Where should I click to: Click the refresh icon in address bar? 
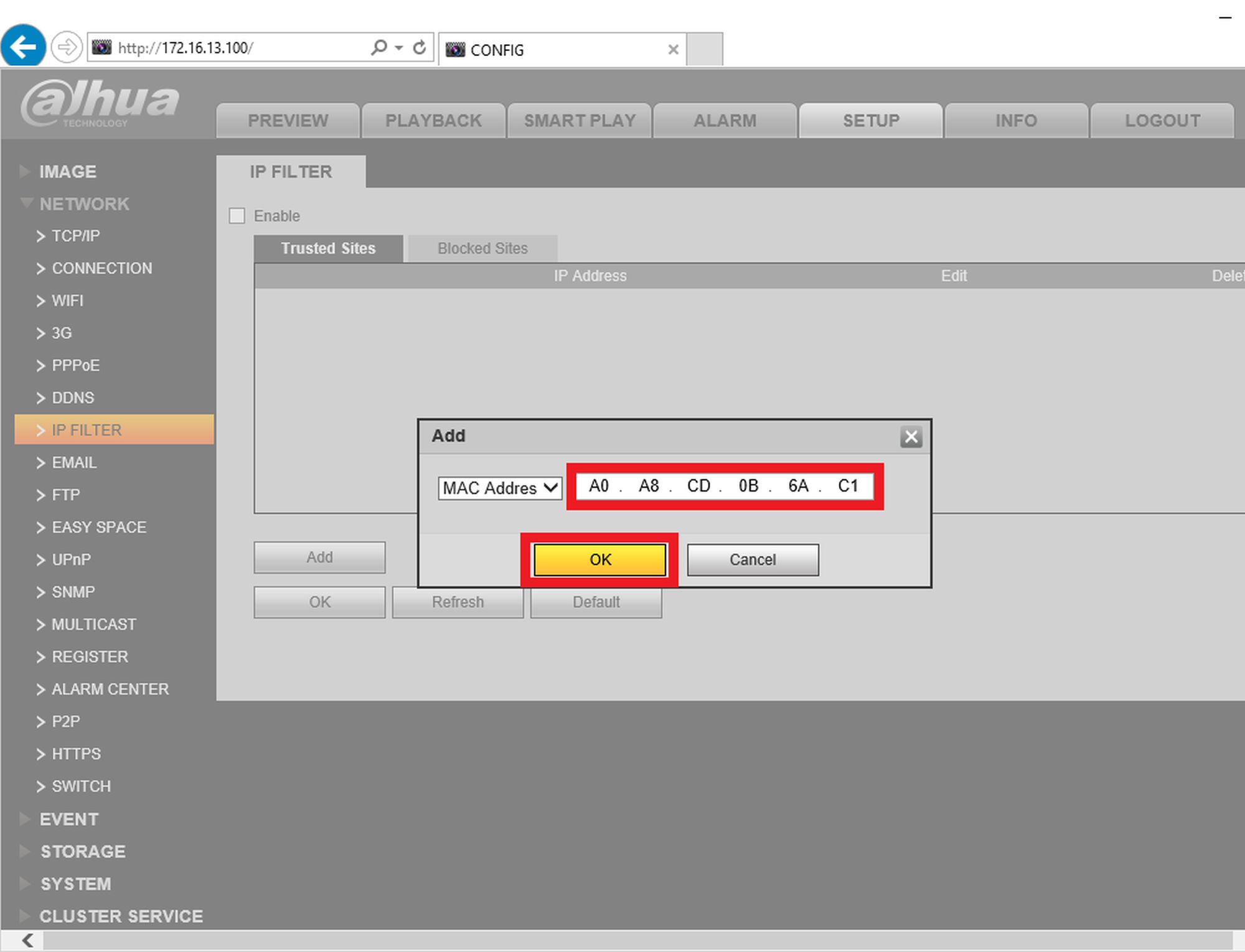[x=420, y=47]
